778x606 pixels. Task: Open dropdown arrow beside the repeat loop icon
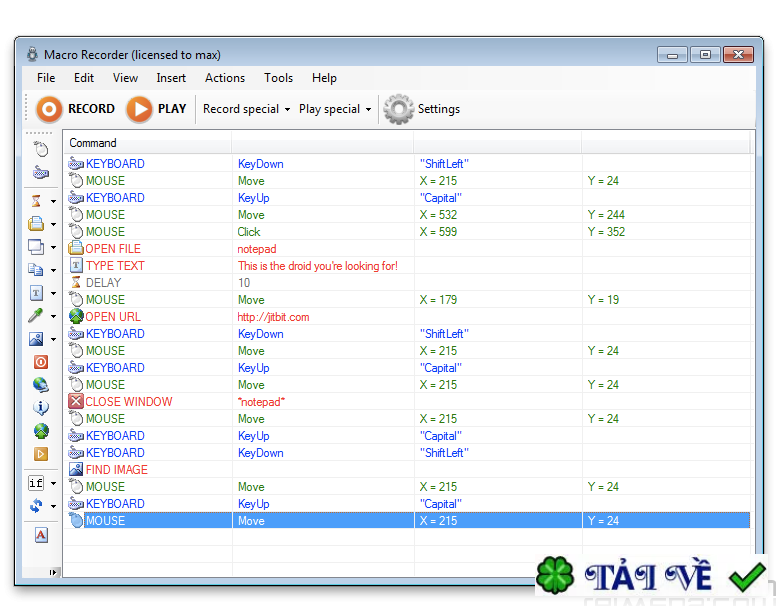(53, 507)
